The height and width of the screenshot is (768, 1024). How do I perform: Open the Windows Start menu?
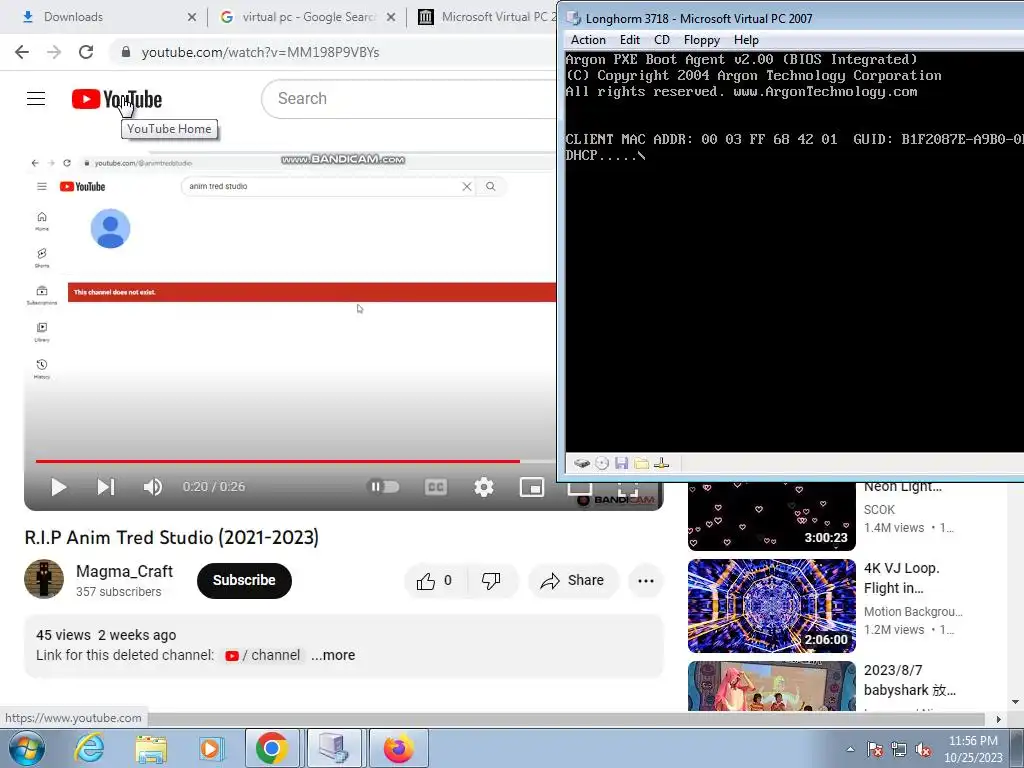coord(26,748)
